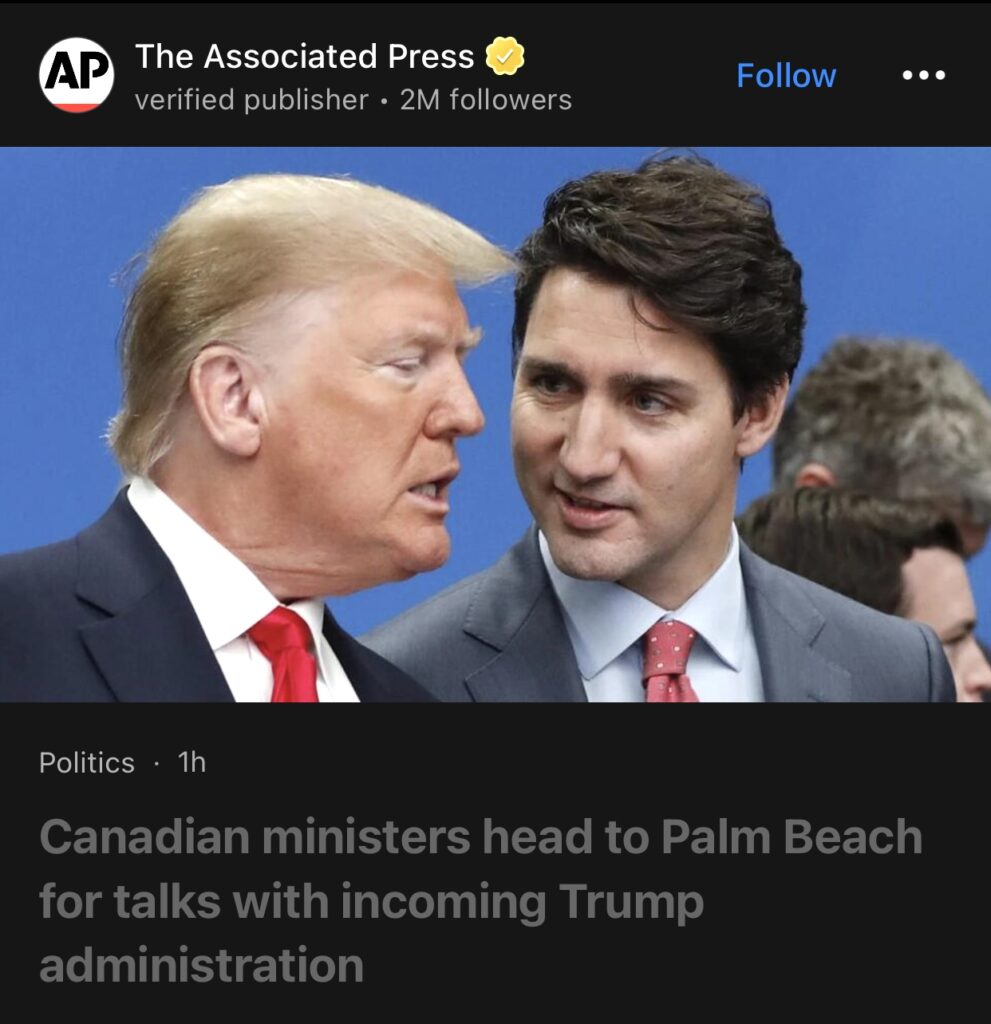
Task: Tap the left man's red tie in photo
Action: [285, 654]
